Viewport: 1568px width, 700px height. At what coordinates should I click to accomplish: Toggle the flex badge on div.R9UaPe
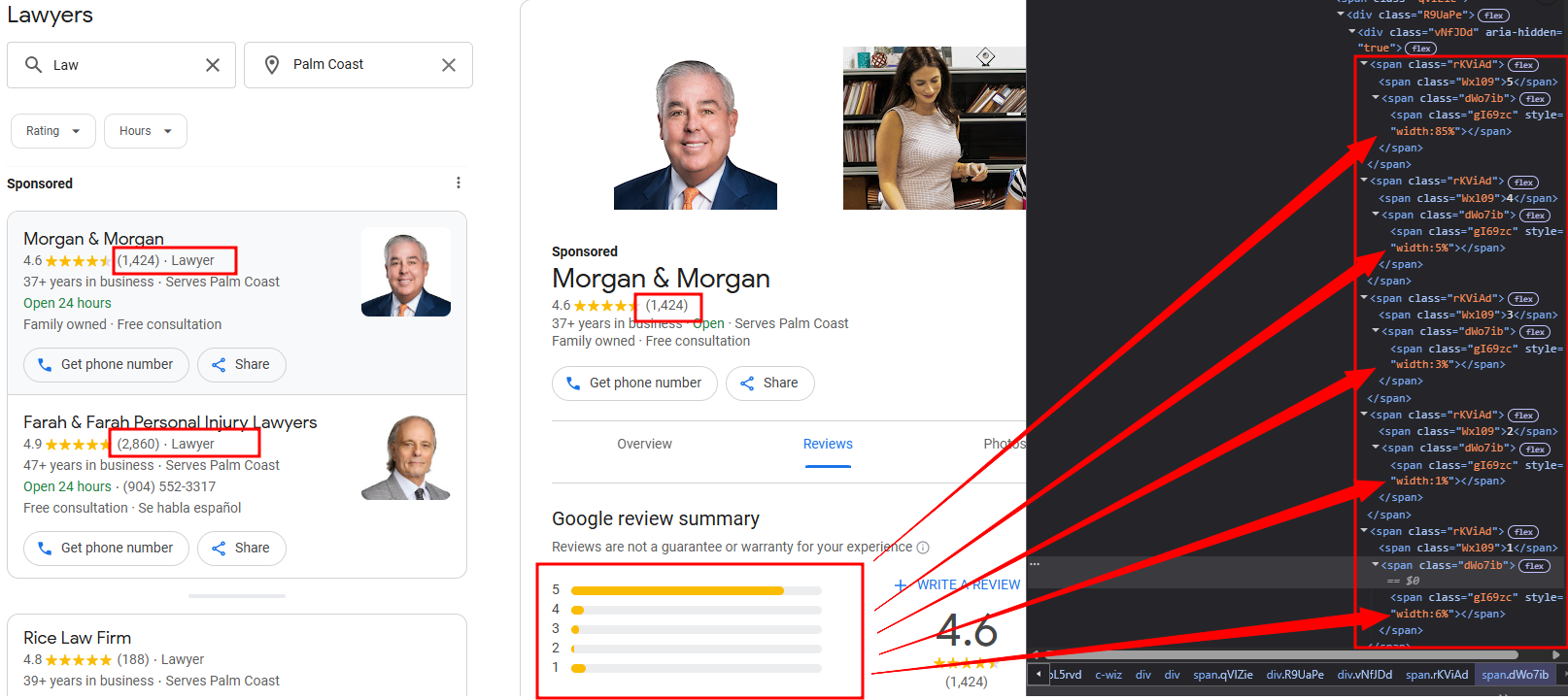1493,16
